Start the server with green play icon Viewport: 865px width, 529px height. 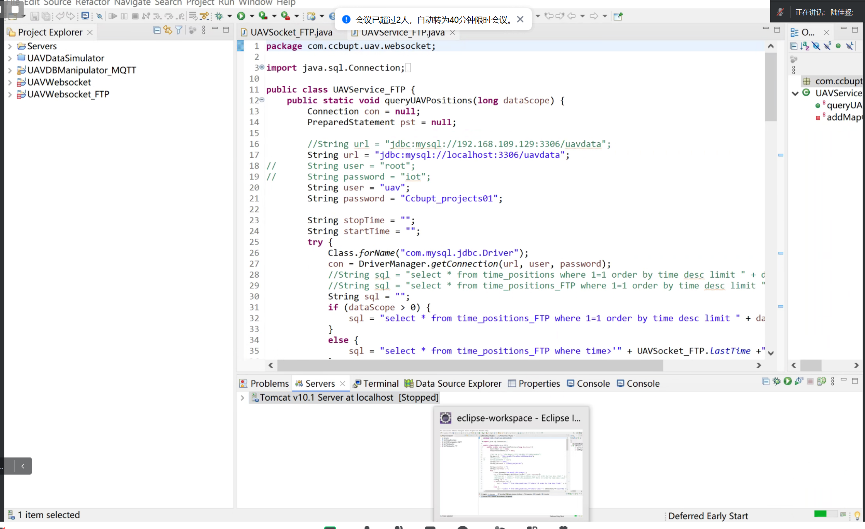click(x=788, y=381)
